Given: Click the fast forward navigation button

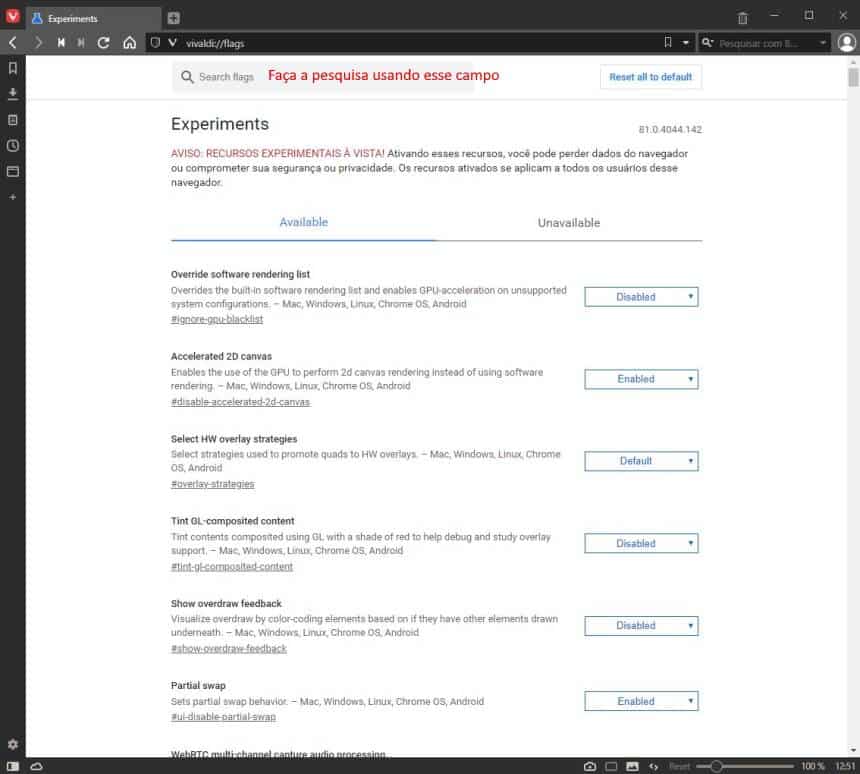Looking at the screenshot, I should click(x=81, y=42).
